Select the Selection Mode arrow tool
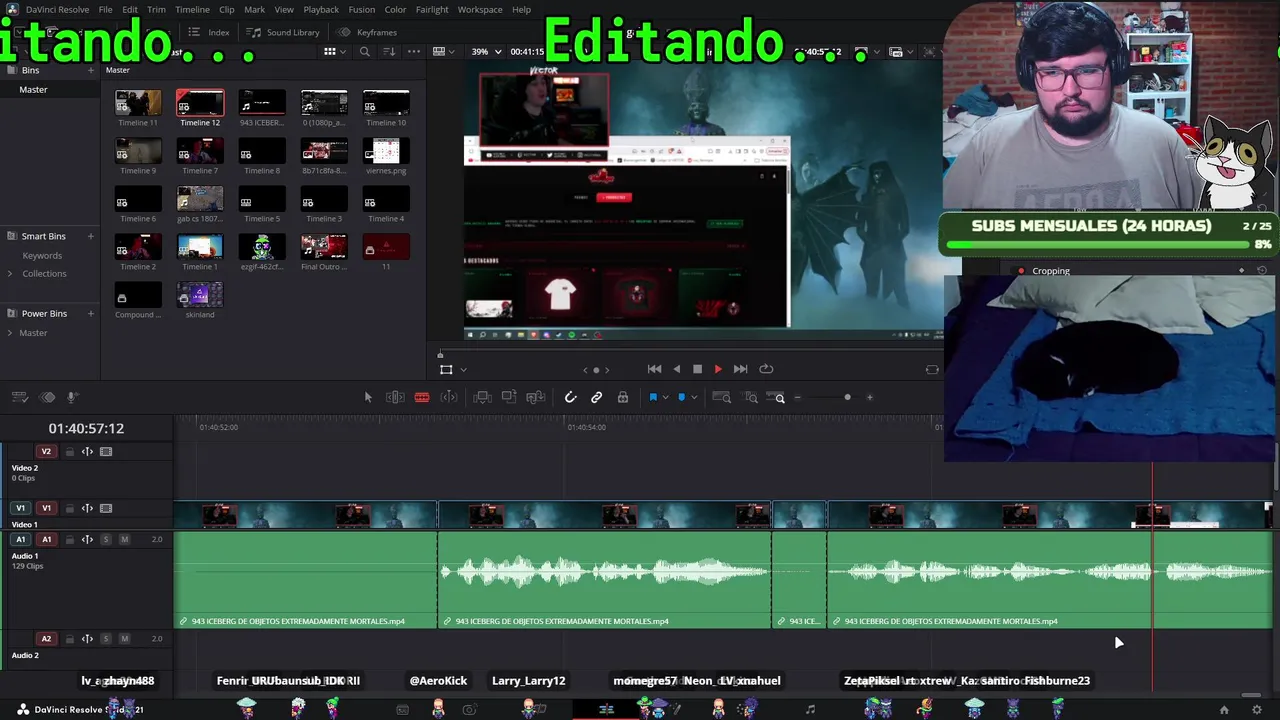Screen dimensions: 1280x720 point(368,397)
